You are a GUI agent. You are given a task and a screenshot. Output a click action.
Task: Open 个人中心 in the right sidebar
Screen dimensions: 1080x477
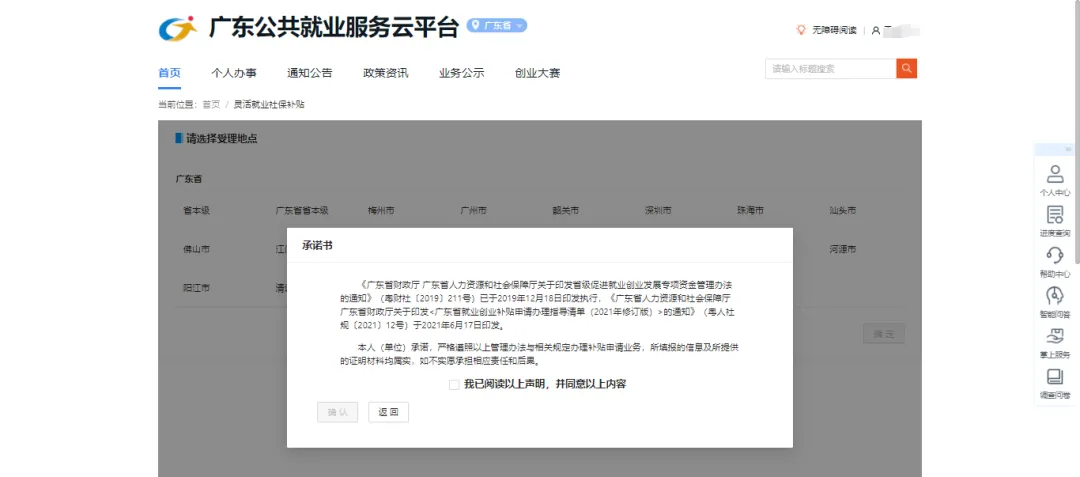(x=1054, y=179)
